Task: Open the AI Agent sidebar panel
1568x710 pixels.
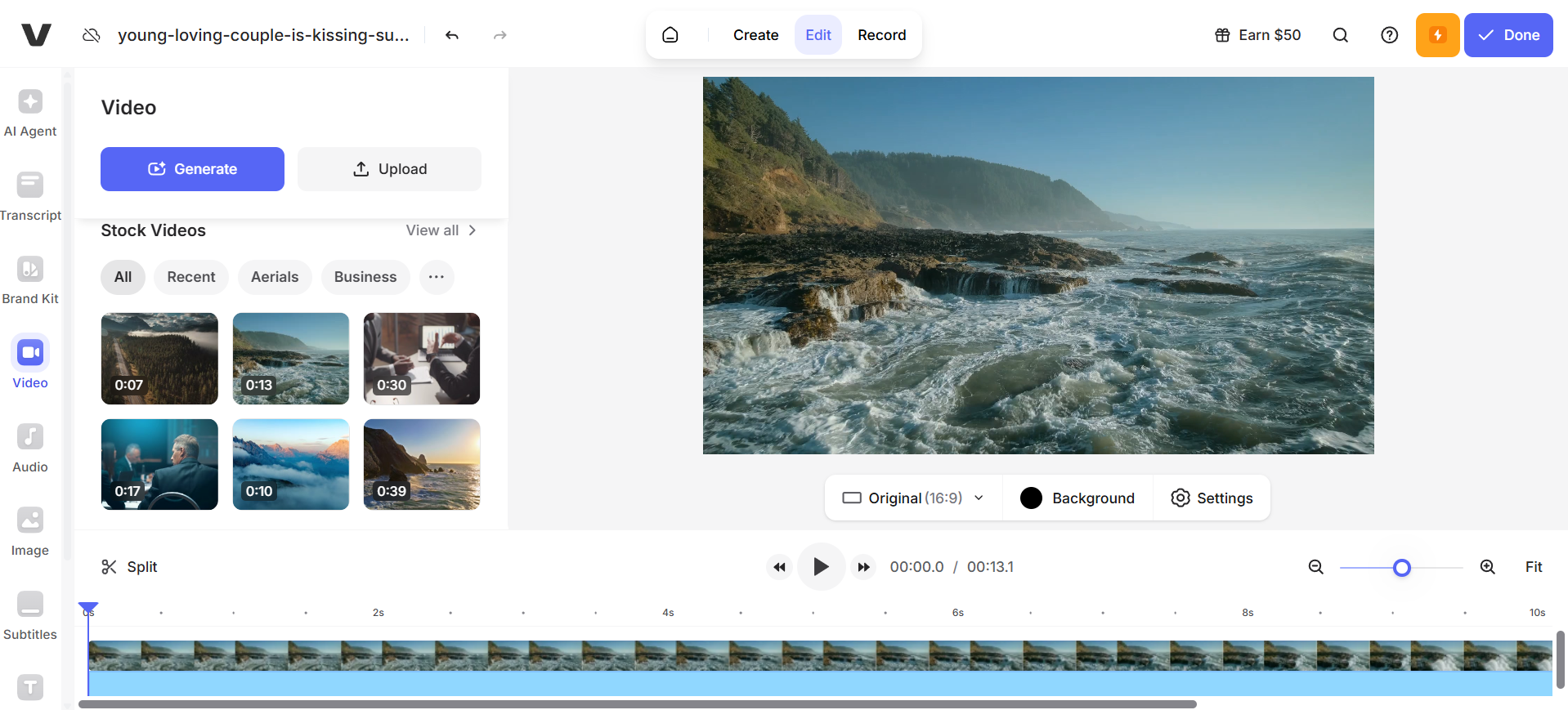Action: pyautogui.click(x=30, y=113)
